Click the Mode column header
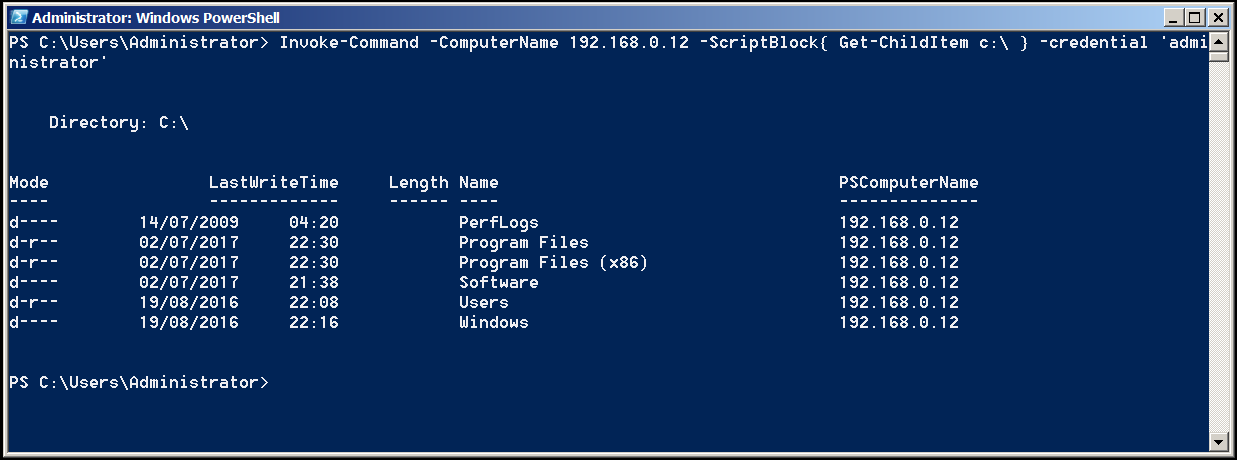The width and height of the screenshot is (1237, 460). coord(29,182)
